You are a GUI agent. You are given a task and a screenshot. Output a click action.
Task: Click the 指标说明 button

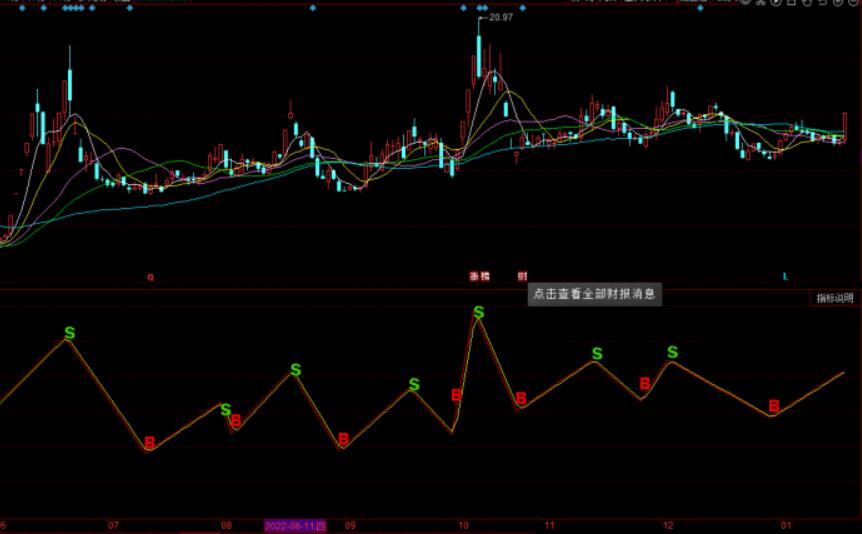(x=834, y=298)
